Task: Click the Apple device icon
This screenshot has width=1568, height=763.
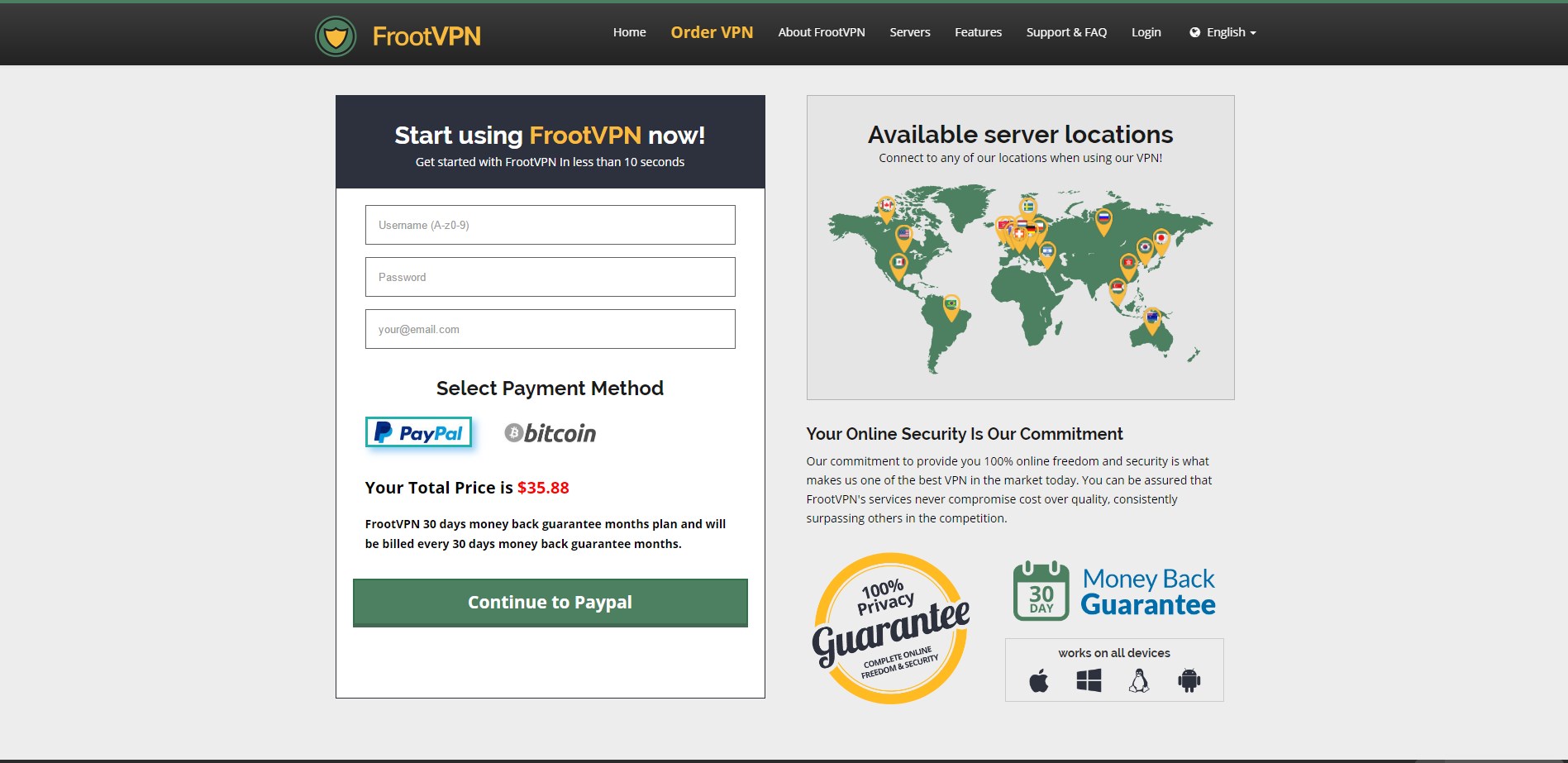Action: [x=1039, y=681]
